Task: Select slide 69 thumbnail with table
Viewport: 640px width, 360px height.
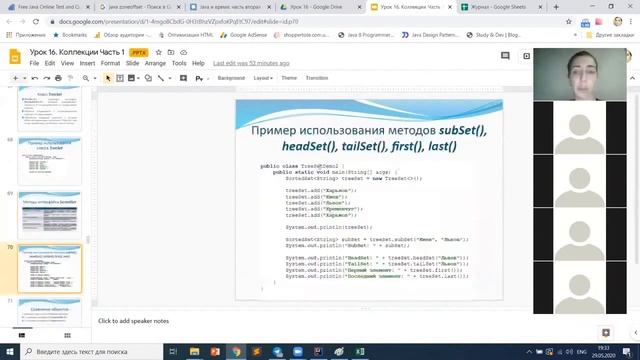Action: click(x=49, y=215)
